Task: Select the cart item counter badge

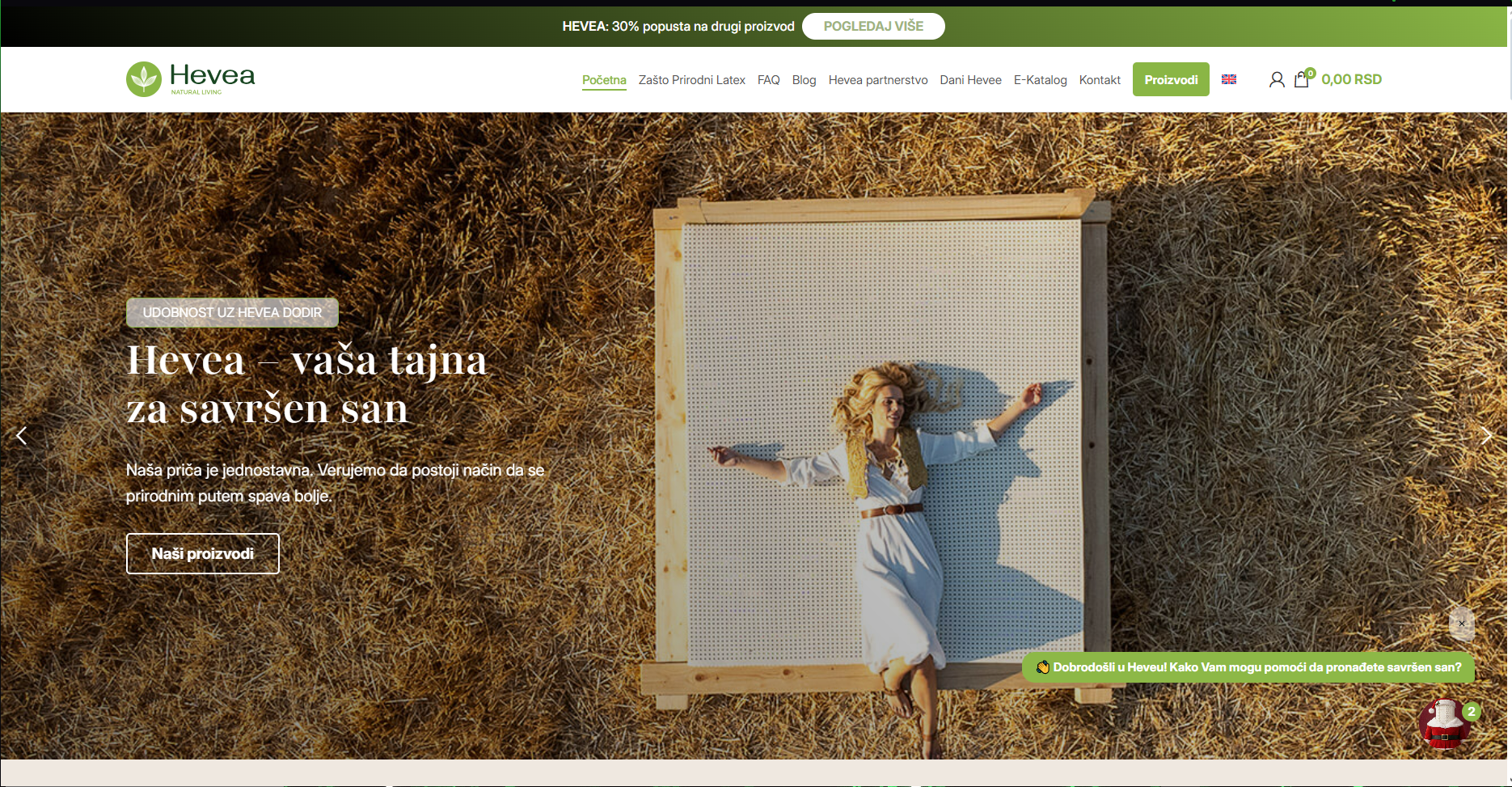Action: (x=1311, y=71)
